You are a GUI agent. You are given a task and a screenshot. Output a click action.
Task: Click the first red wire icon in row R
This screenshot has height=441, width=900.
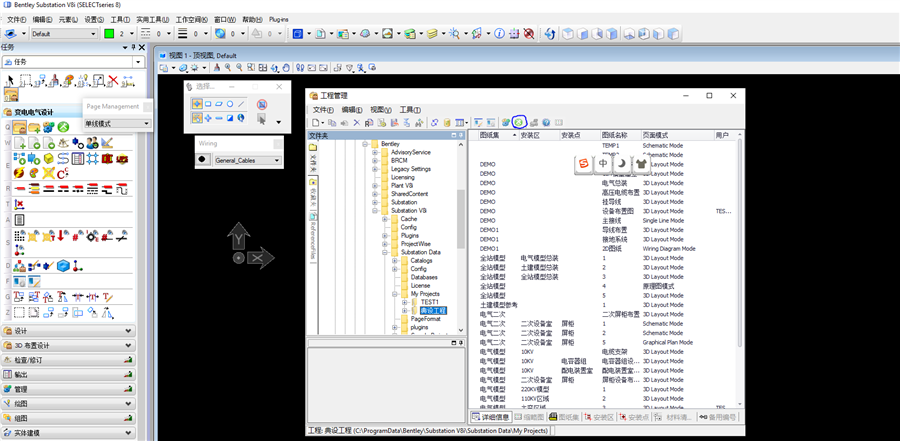(x=20, y=188)
